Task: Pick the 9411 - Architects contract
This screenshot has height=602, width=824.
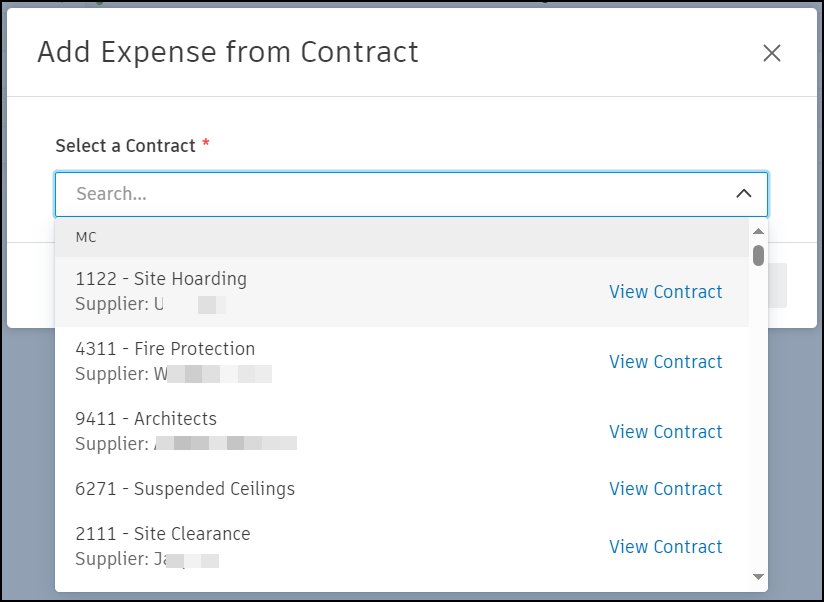Action: 146,419
